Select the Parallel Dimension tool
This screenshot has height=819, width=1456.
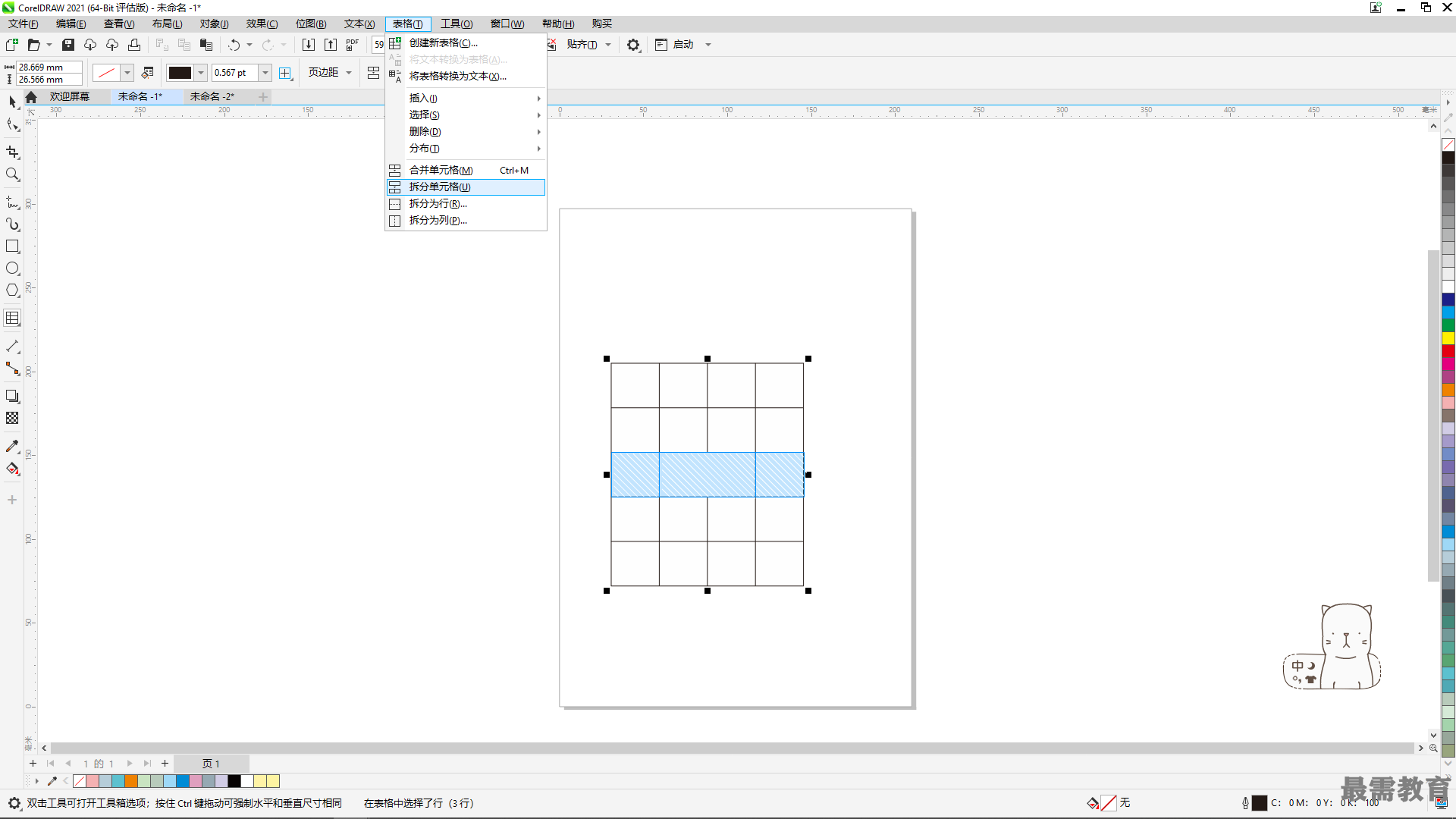(12, 347)
